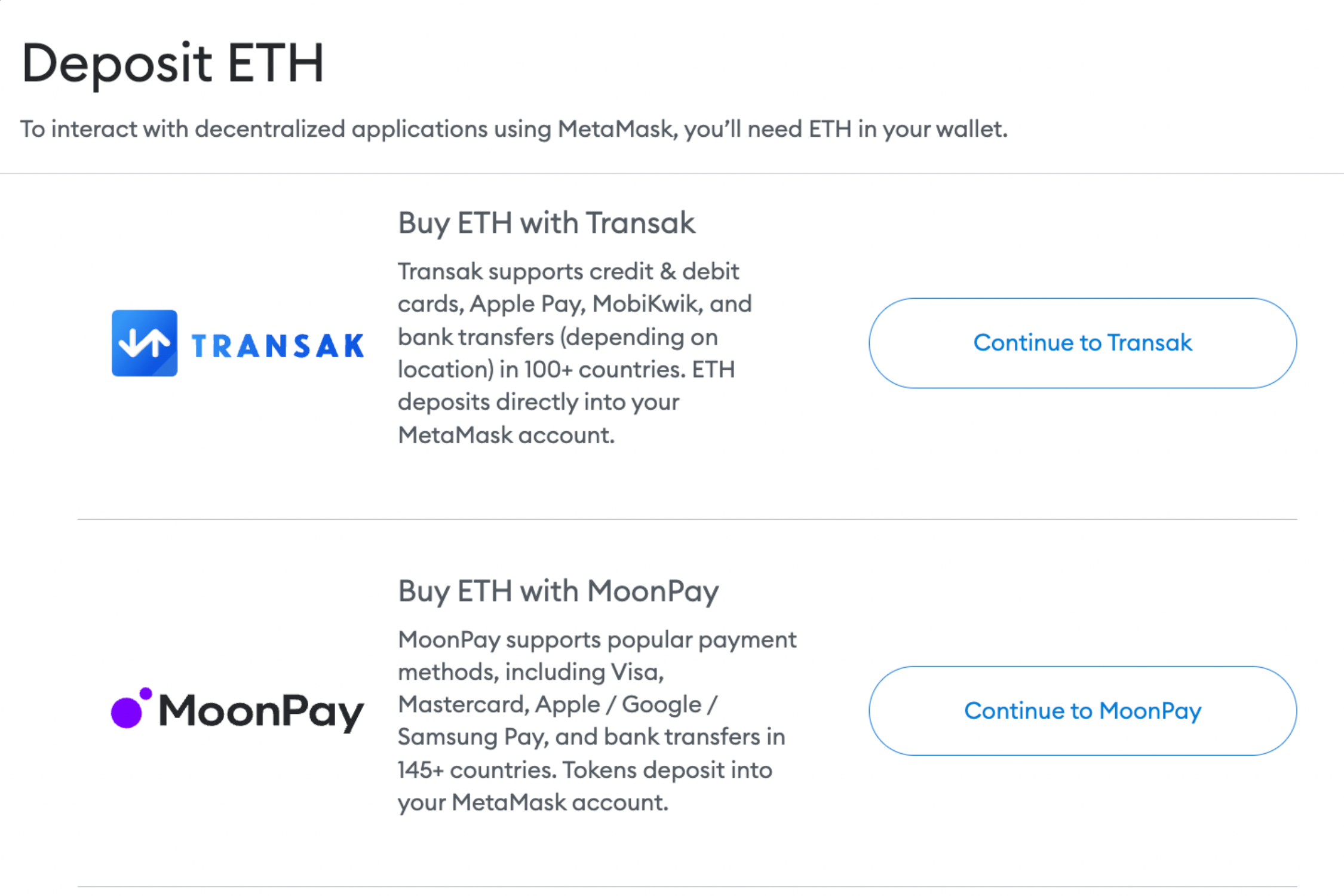Screen dimensions: 1344x896
Task: Click the TRANSAK wordmark text logo
Action: coord(278,346)
